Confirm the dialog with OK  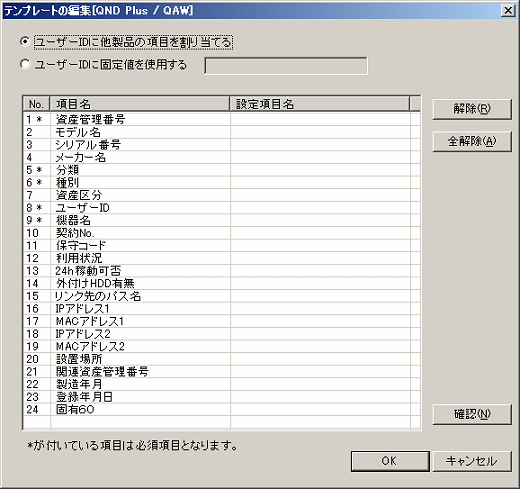tap(390, 461)
